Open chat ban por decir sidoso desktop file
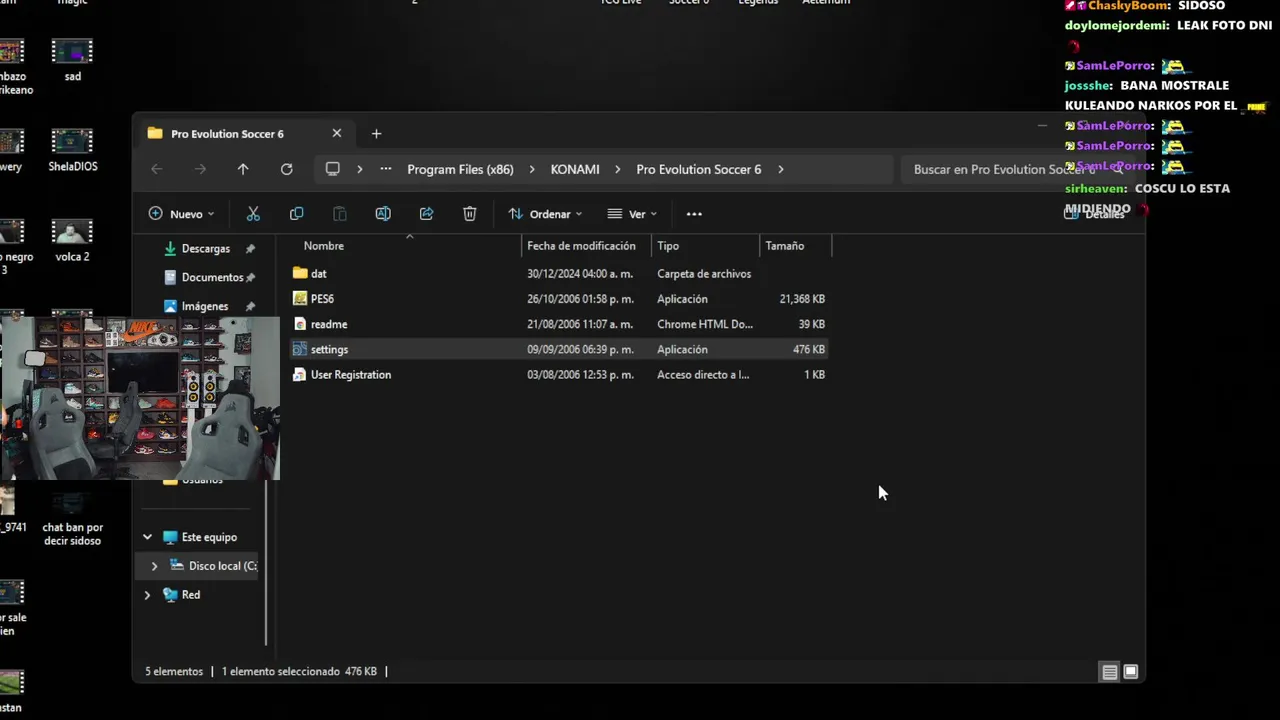The image size is (1280, 720). (x=72, y=520)
